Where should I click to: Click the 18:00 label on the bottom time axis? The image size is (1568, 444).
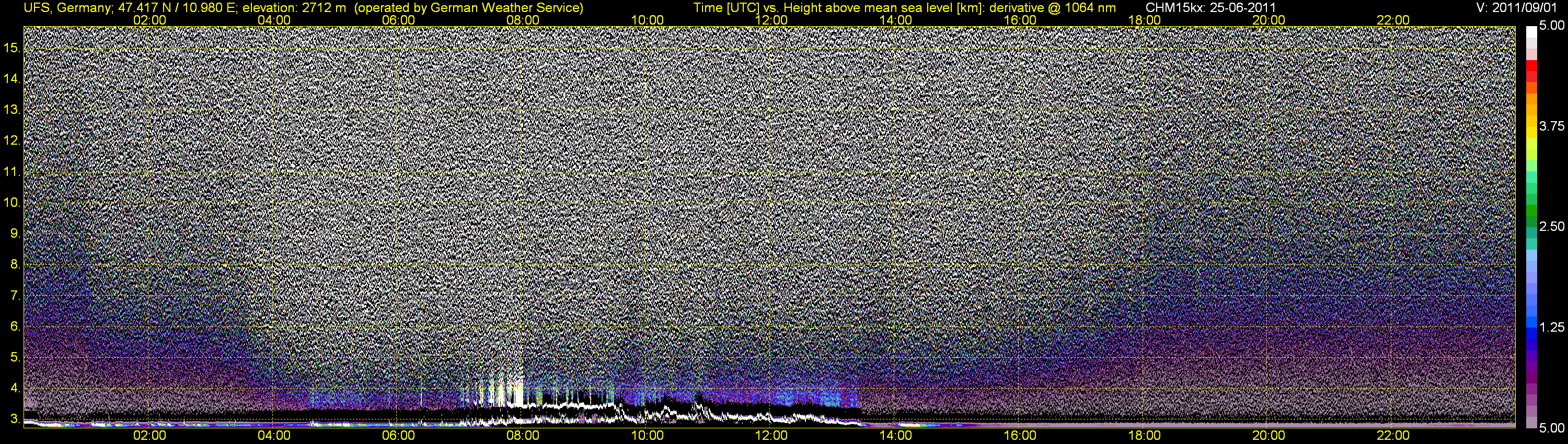point(1144,436)
